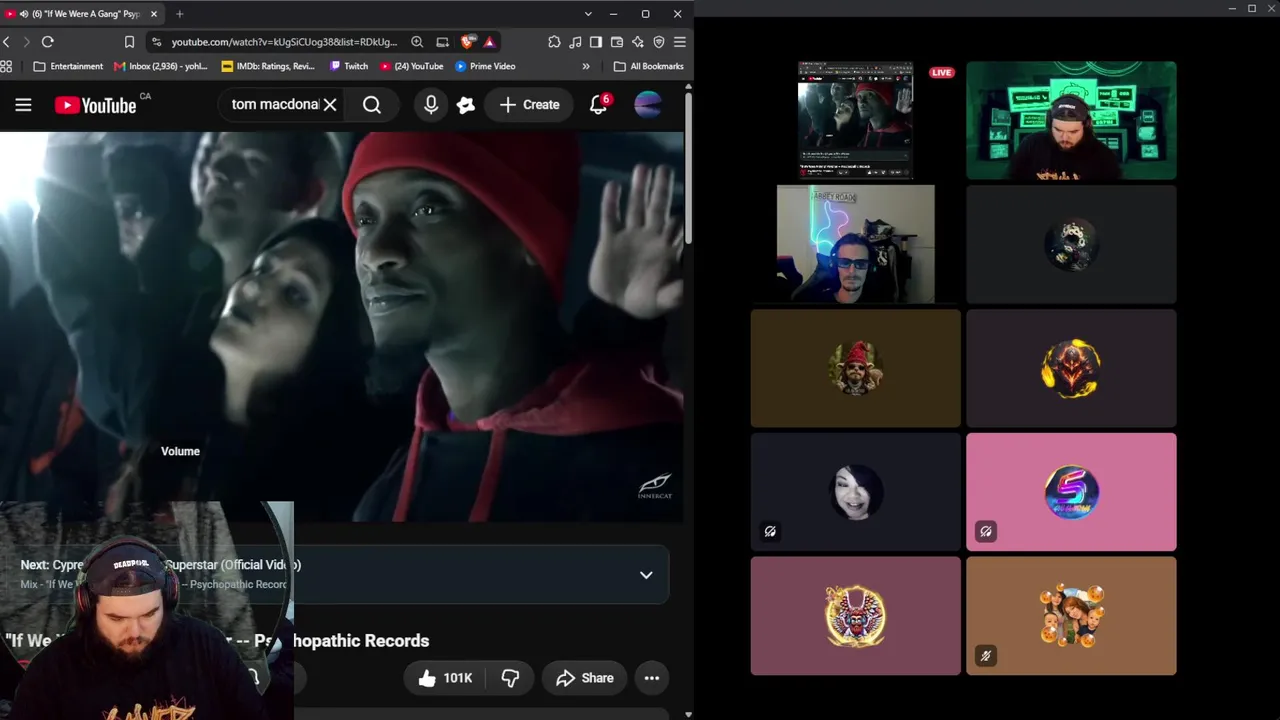
Task: Submit the YouTube search with magnifier button
Action: (x=372, y=105)
